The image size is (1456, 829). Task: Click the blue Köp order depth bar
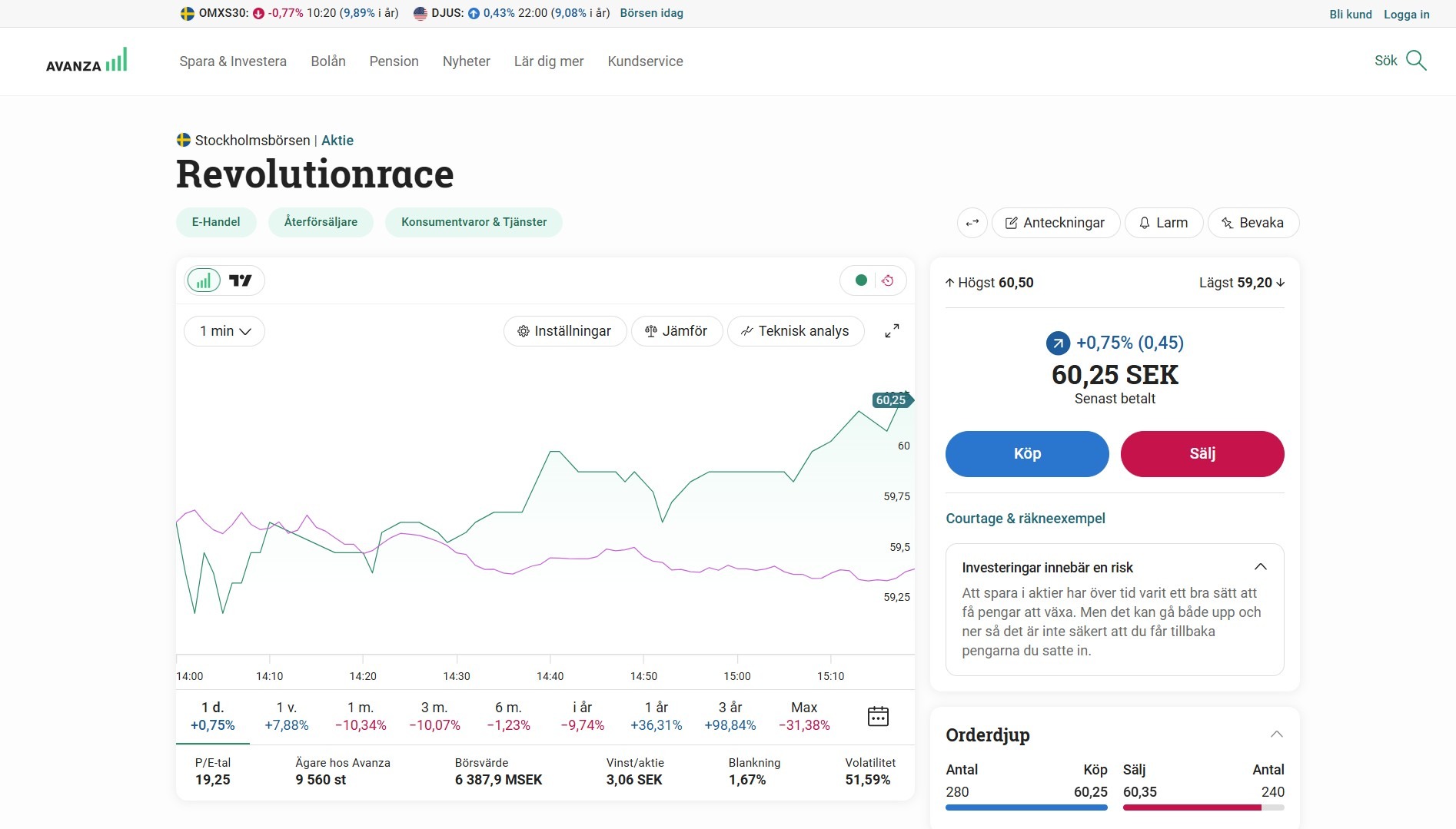coord(1026,807)
